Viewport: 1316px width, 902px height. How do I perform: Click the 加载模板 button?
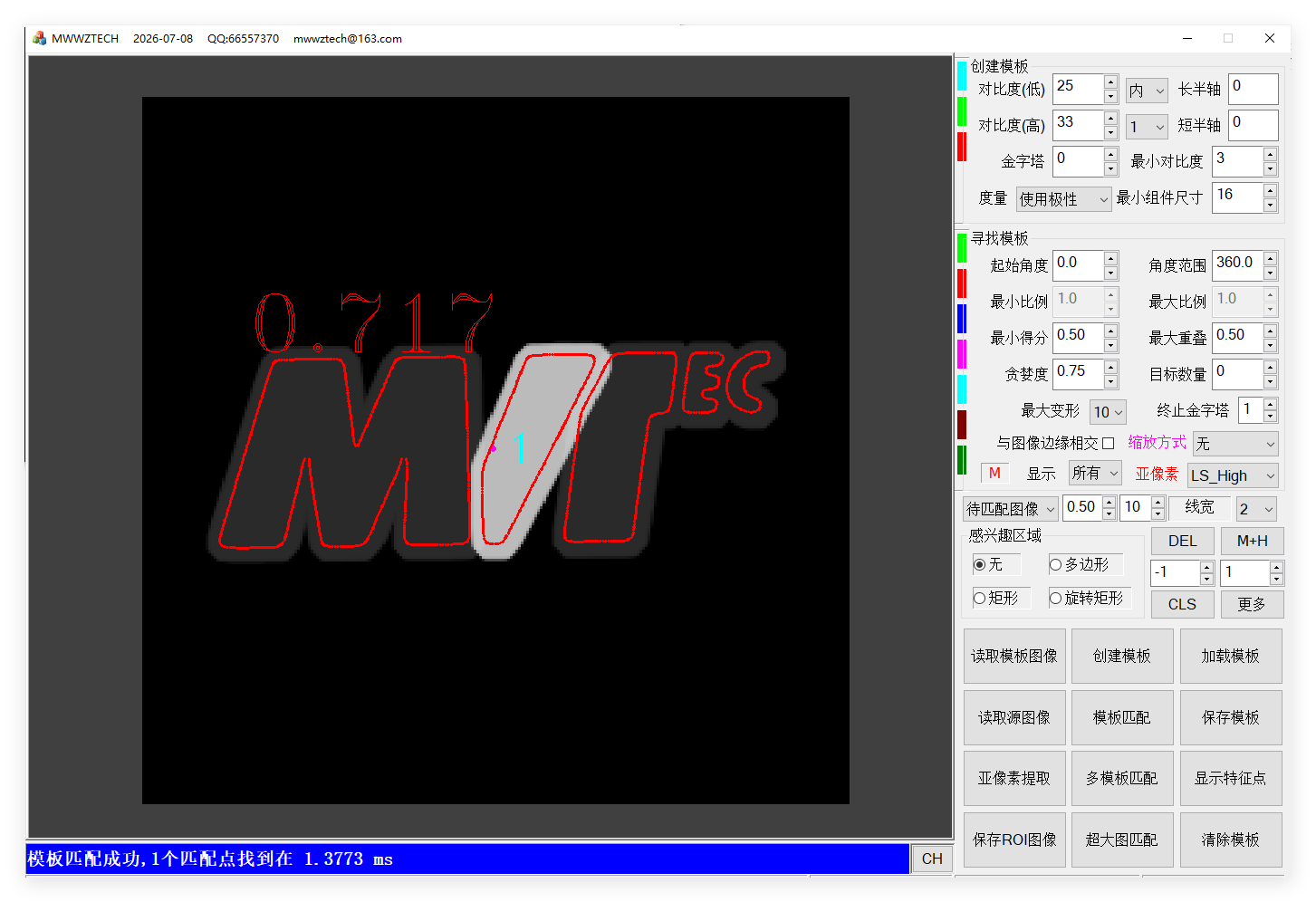pyautogui.click(x=1231, y=656)
